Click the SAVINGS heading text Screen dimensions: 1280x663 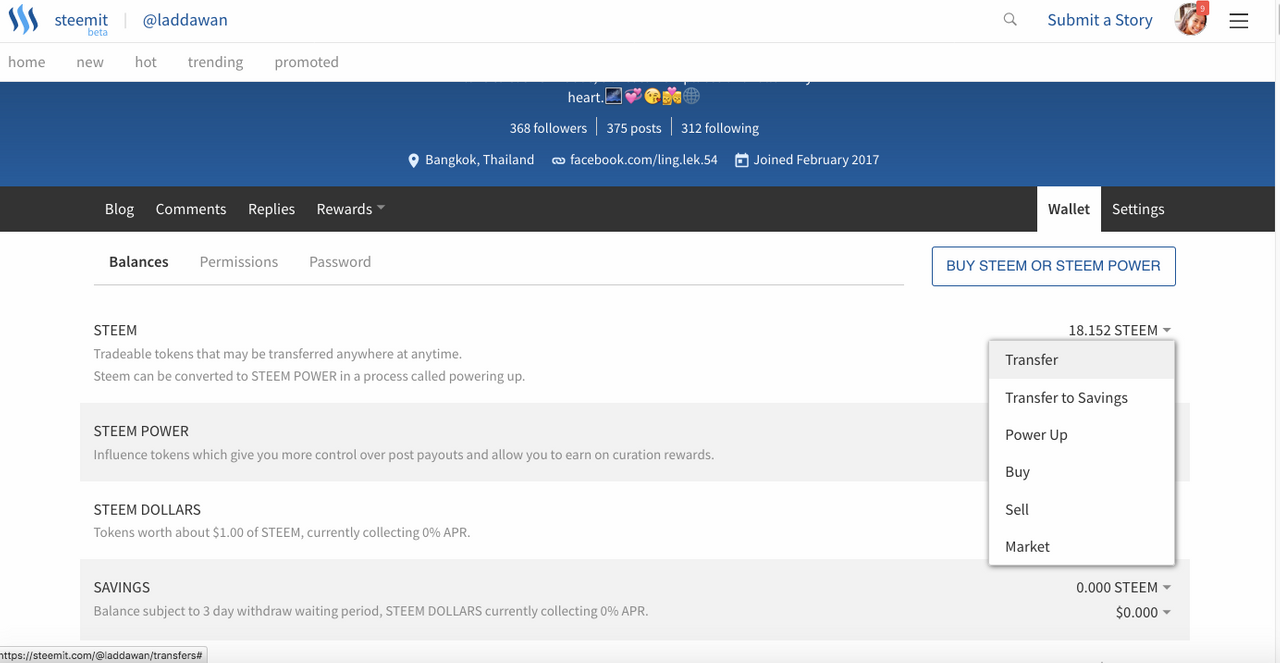pyautogui.click(x=122, y=587)
